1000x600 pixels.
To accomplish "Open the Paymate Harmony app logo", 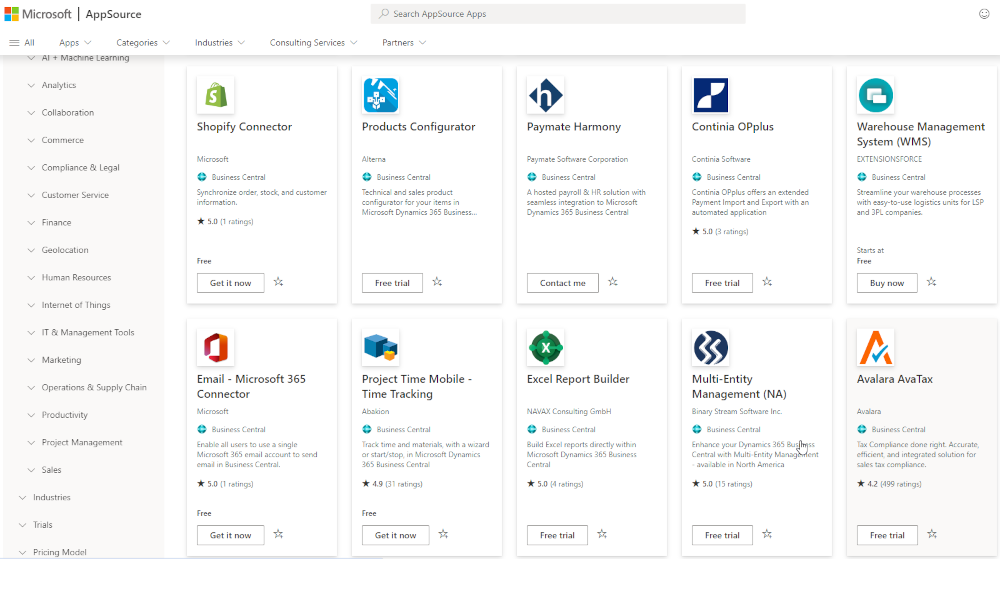I will pos(545,95).
